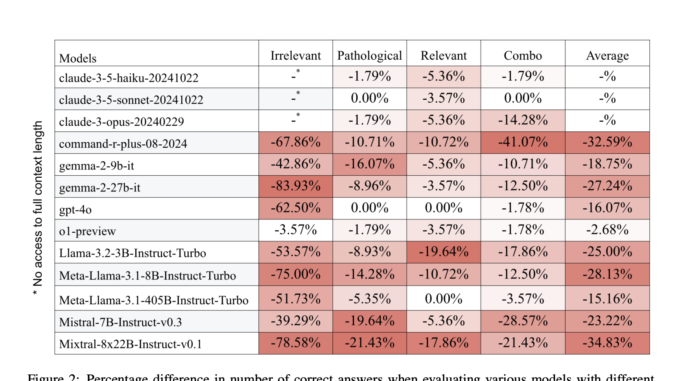This screenshot has width=678, height=381.
Task: Click the Figure 2 caption text
Action: 341,377
